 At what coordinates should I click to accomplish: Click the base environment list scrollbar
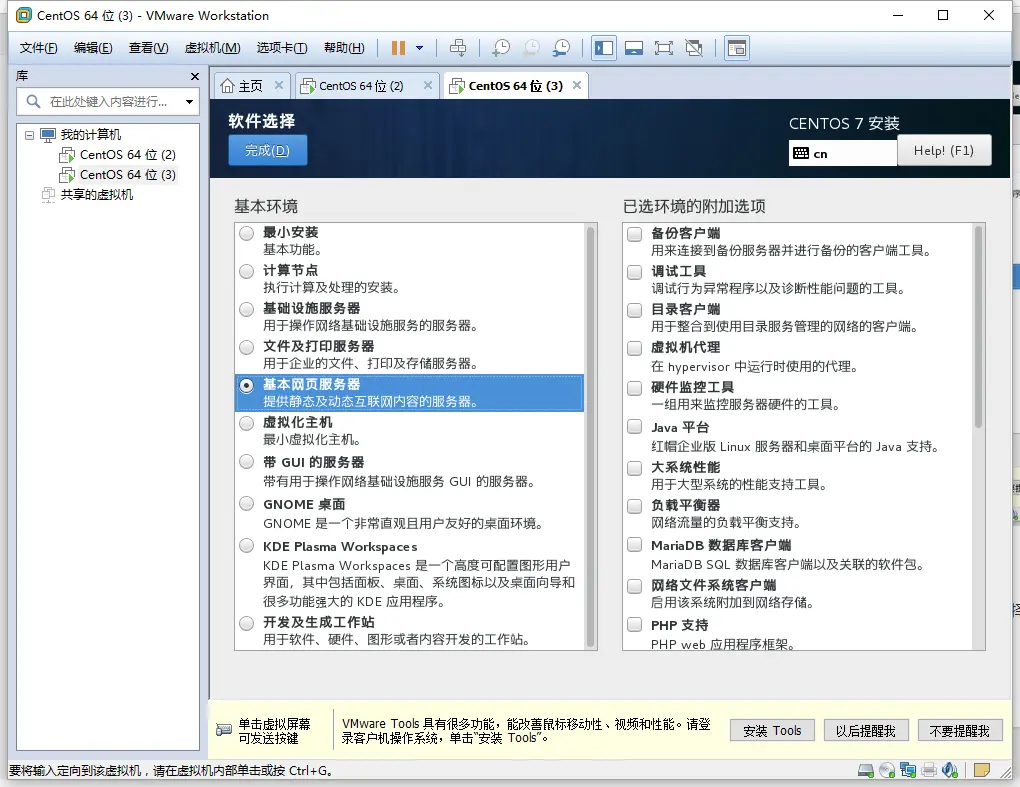click(591, 436)
